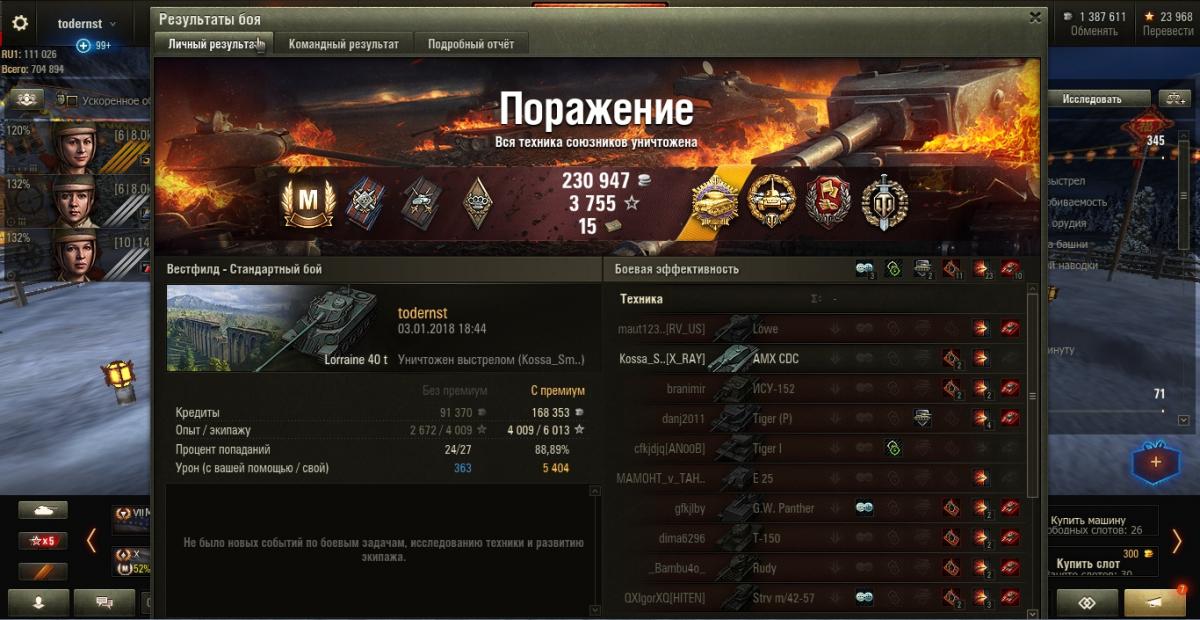Click Купить слот button
The height and width of the screenshot is (620, 1200).
[1088, 564]
